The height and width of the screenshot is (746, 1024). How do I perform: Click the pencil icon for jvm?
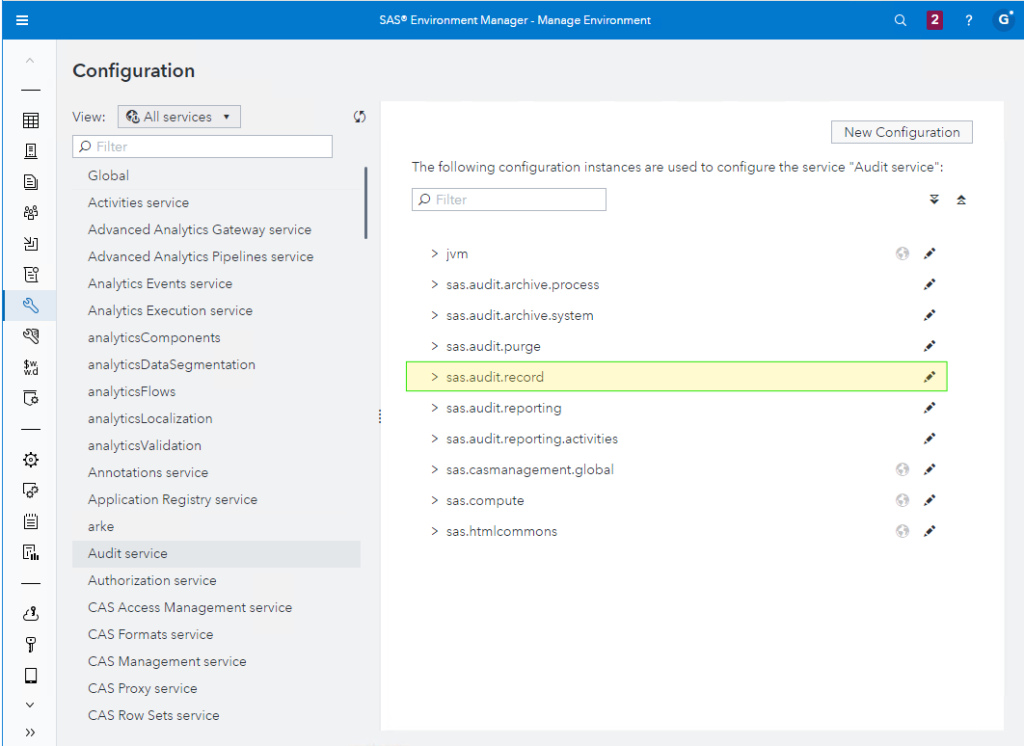pyautogui.click(x=929, y=254)
